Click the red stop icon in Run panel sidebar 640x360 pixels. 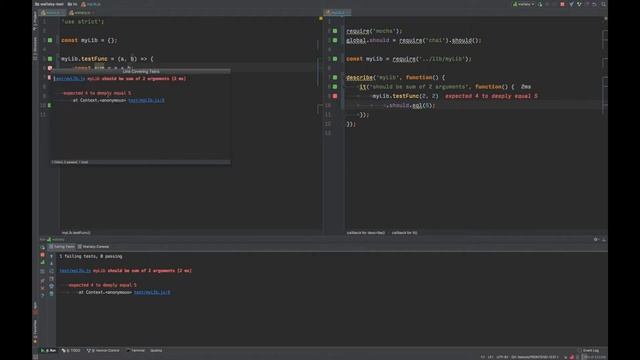(x=42, y=255)
